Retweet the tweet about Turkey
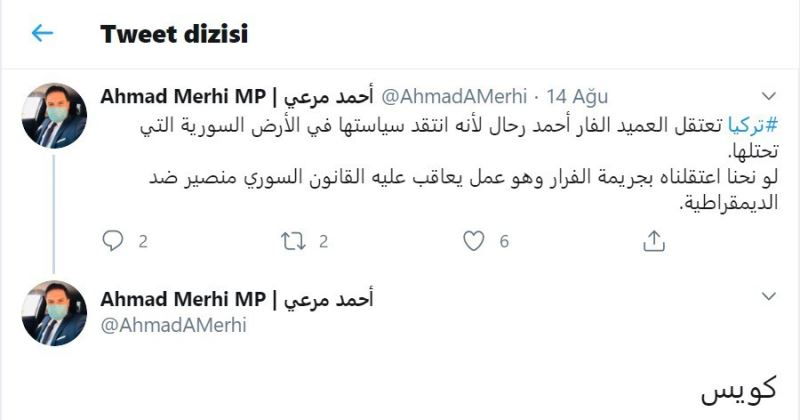Viewport: 800px width, 420px height. [x=295, y=240]
